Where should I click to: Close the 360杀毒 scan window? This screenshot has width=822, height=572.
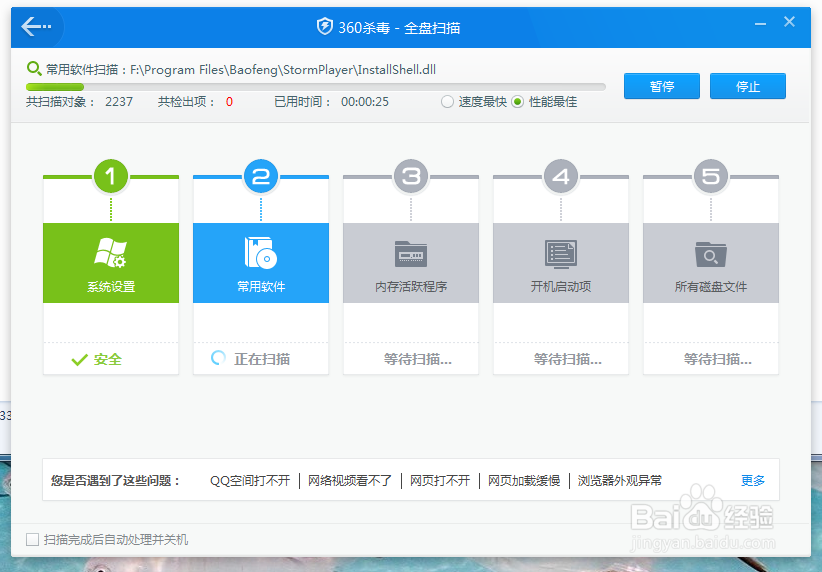pyautogui.click(x=789, y=21)
